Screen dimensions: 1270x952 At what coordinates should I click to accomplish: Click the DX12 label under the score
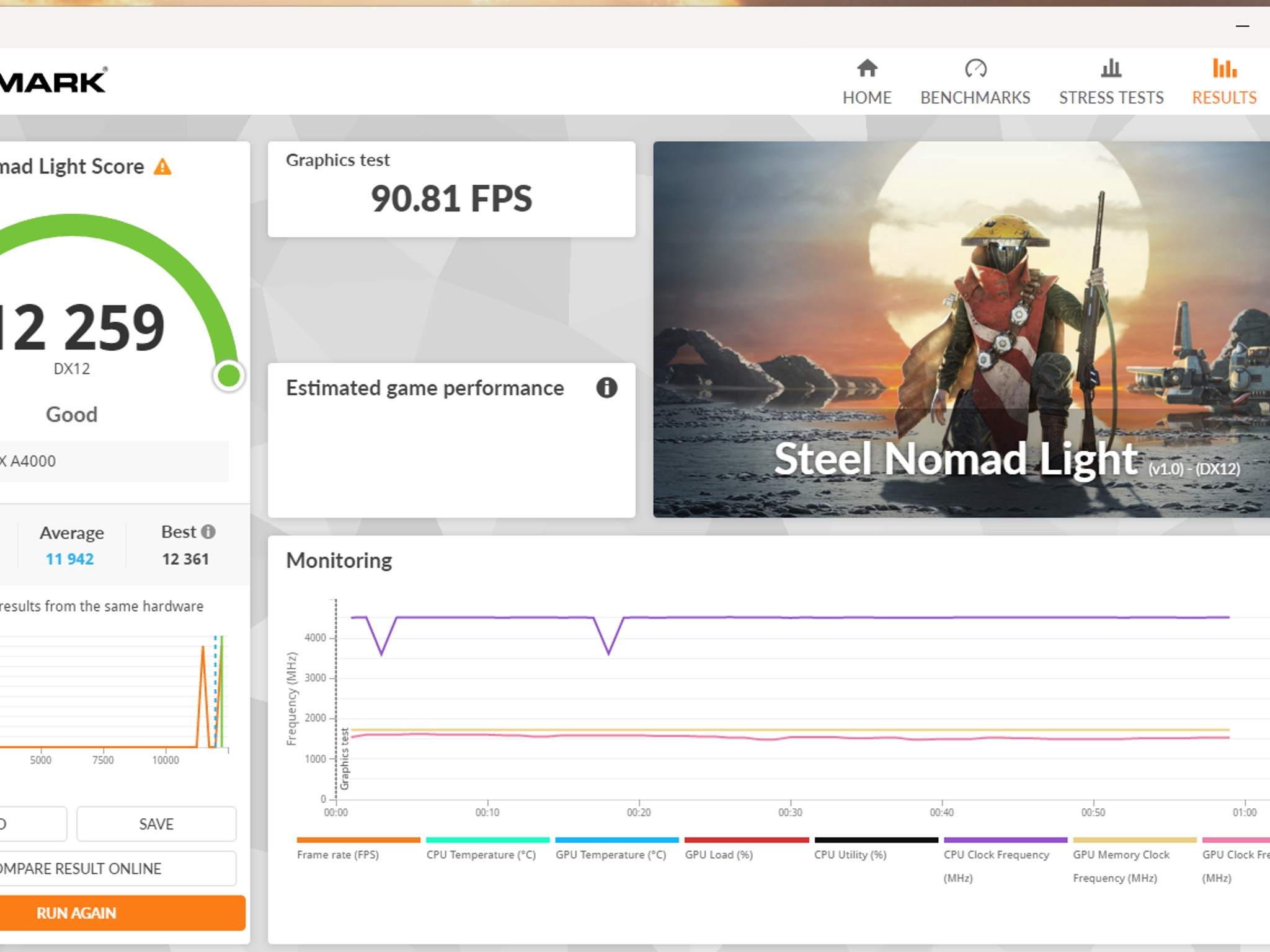(72, 369)
